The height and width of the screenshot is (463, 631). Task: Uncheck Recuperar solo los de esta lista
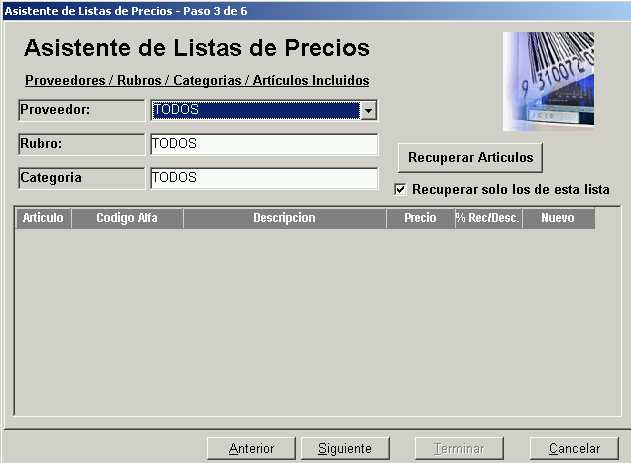[401, 189]
